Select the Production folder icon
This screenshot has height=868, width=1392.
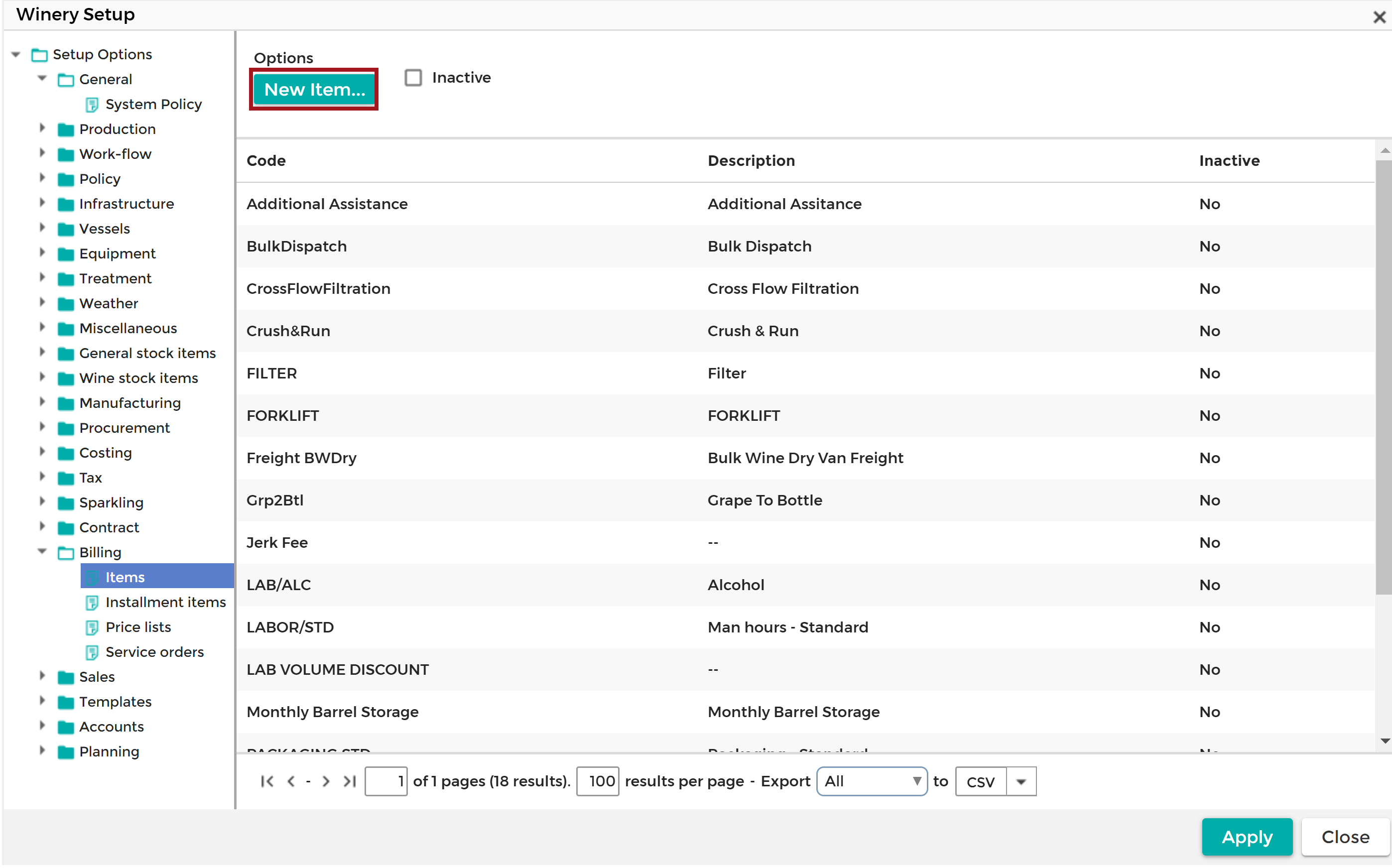(66, 130)
